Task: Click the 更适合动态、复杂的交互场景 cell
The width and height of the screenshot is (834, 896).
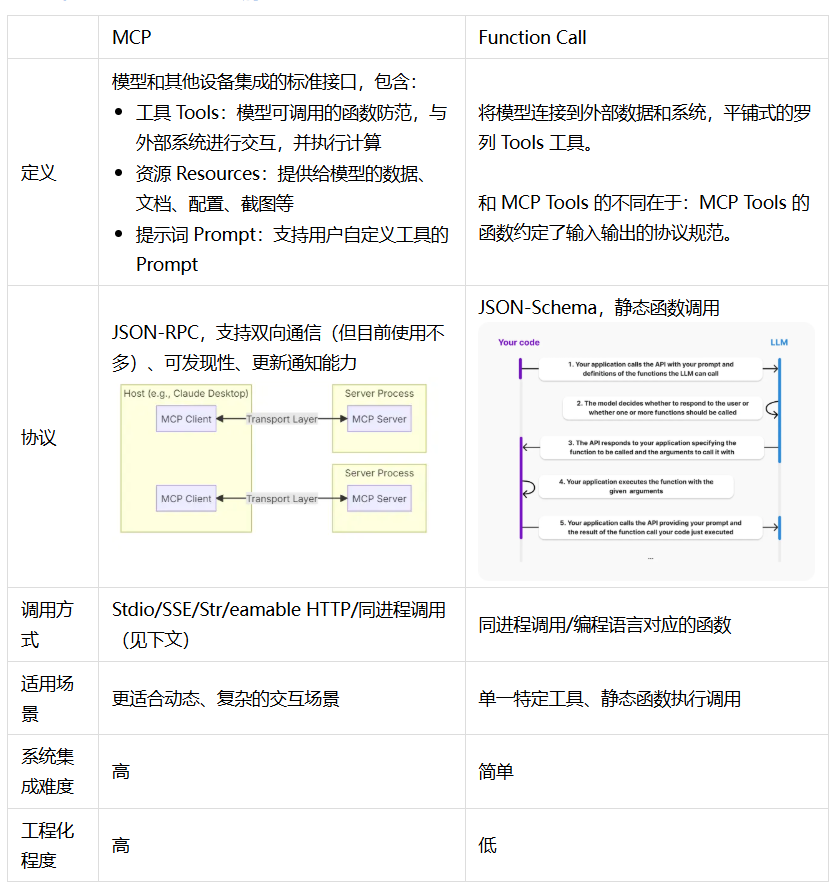Action: 226,698
